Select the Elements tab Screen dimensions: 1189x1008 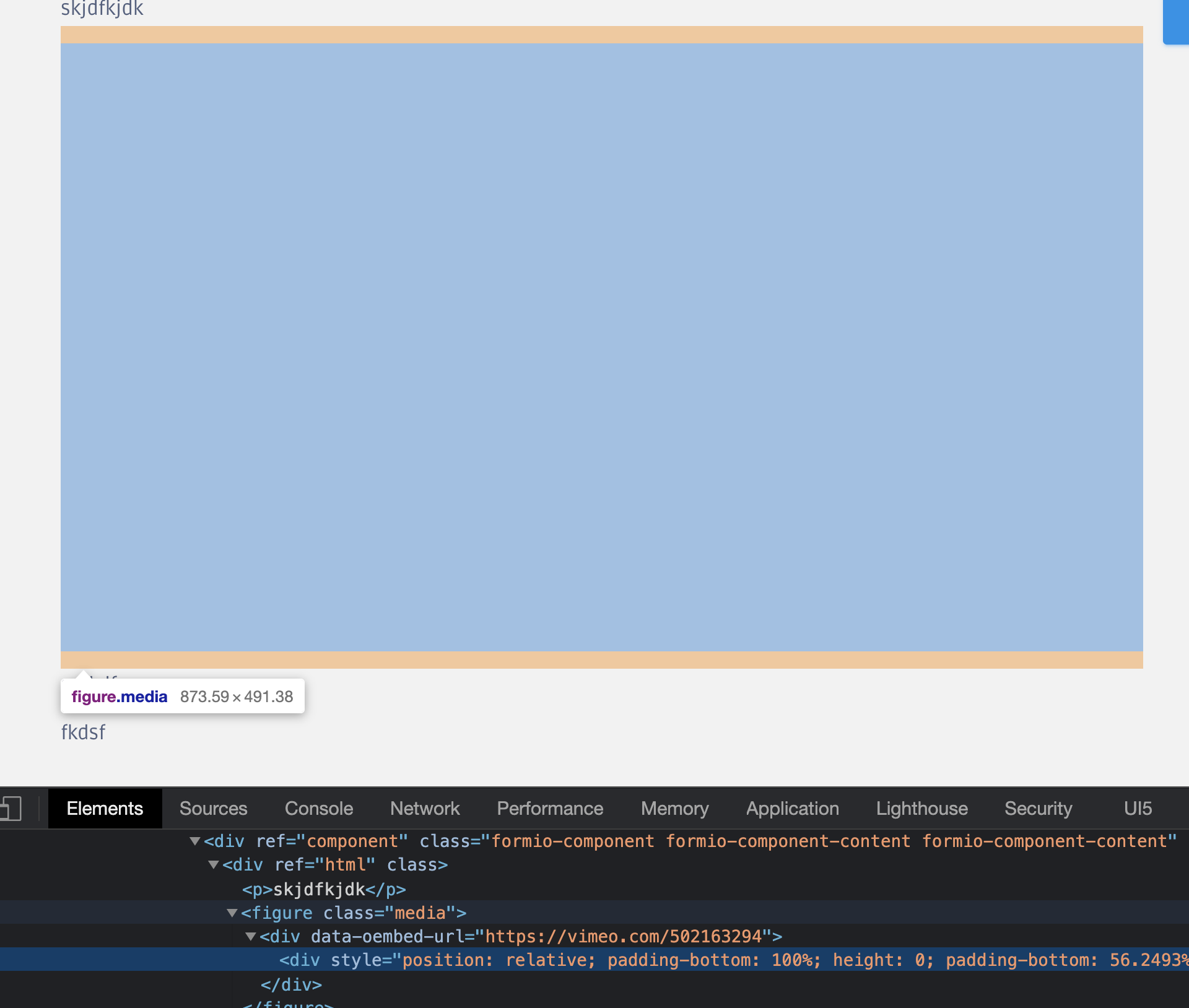(105, 808)
